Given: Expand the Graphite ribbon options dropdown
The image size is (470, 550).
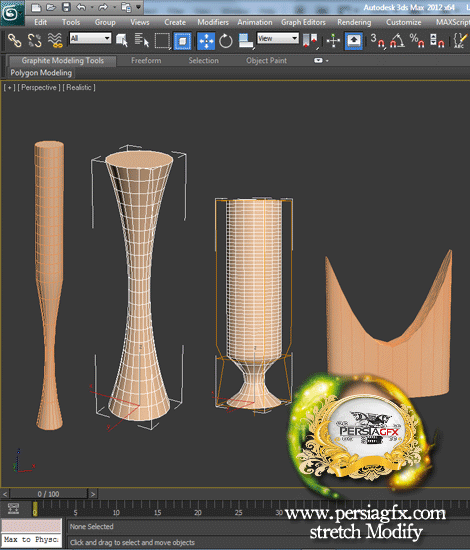Looking at the screenshot, I should click(321, 61).
